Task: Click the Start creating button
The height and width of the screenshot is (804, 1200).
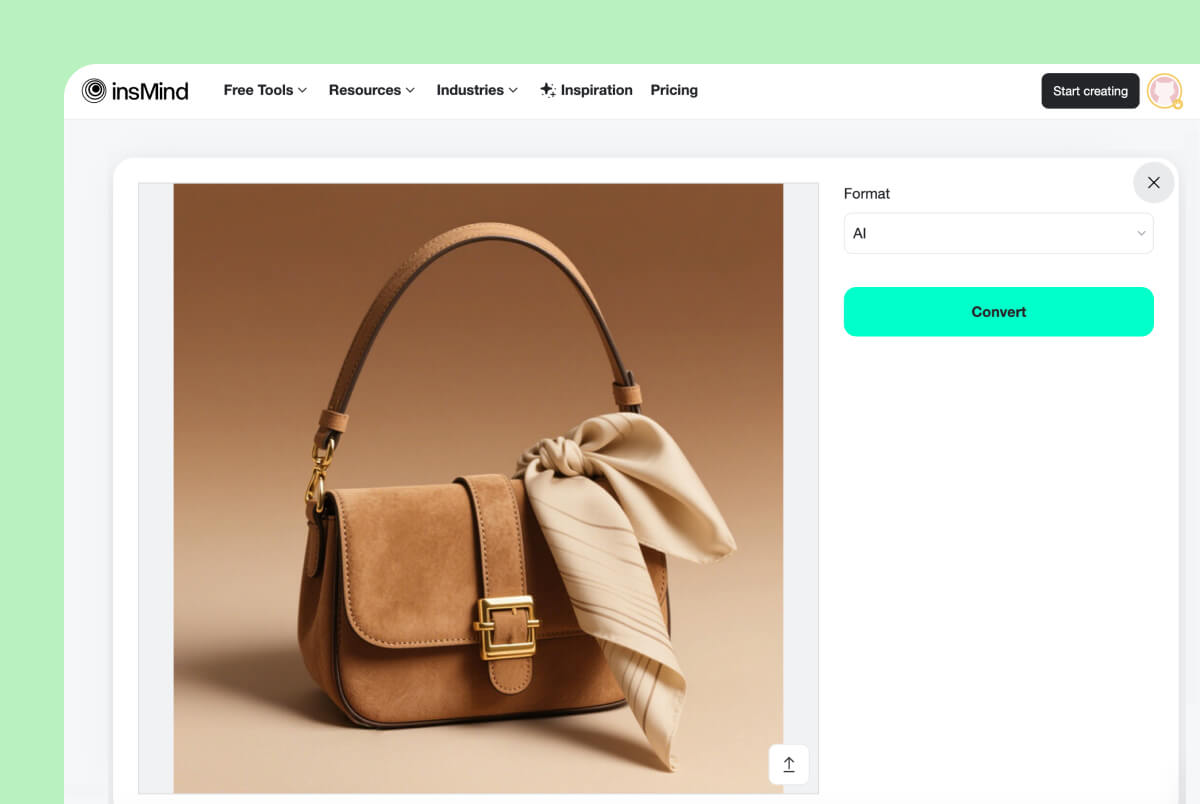Action: [1090, 91]
